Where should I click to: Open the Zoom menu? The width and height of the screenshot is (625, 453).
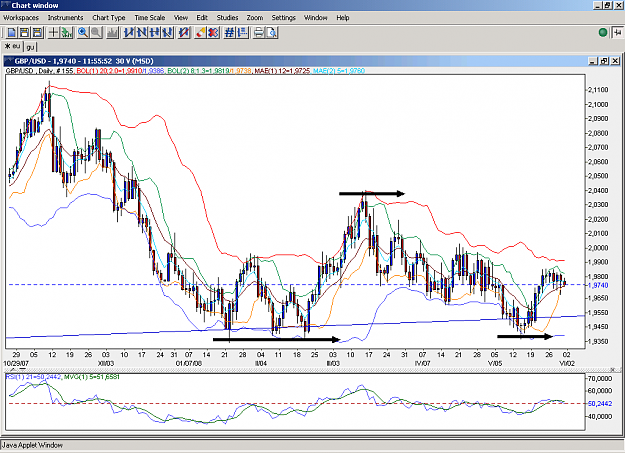[254, 18]
